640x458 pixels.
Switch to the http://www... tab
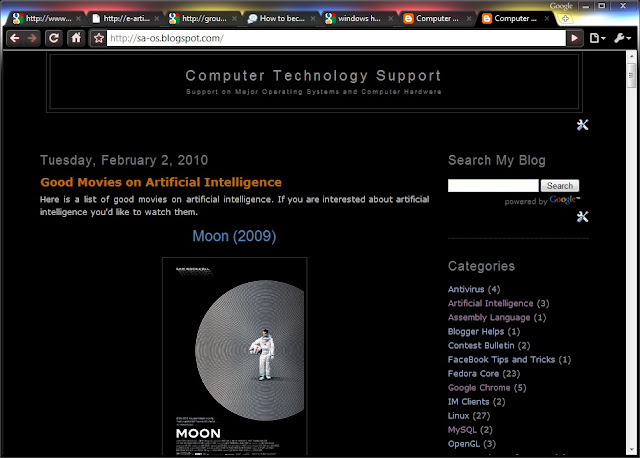(x=48, y=18)
